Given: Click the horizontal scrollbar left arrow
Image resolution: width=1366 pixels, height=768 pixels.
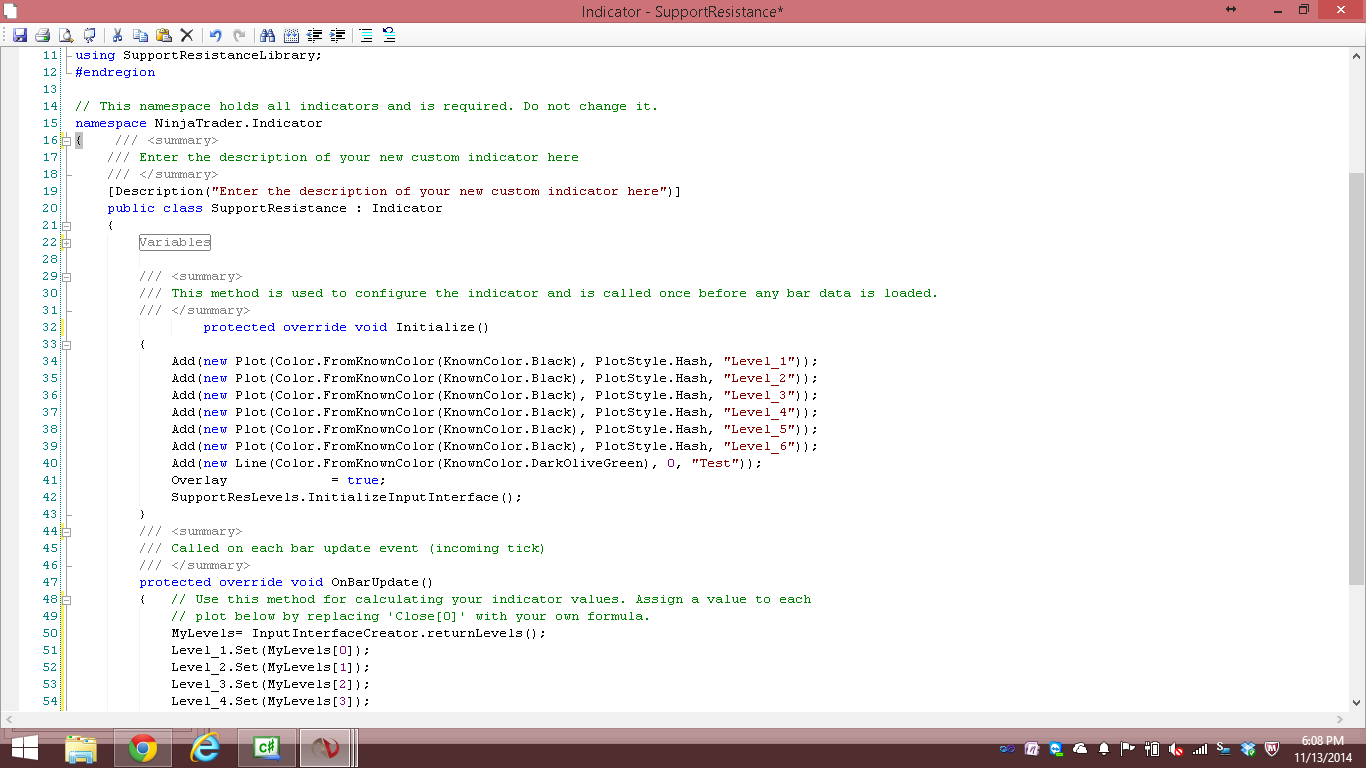Looking at the screenshot, I should 9,719.
